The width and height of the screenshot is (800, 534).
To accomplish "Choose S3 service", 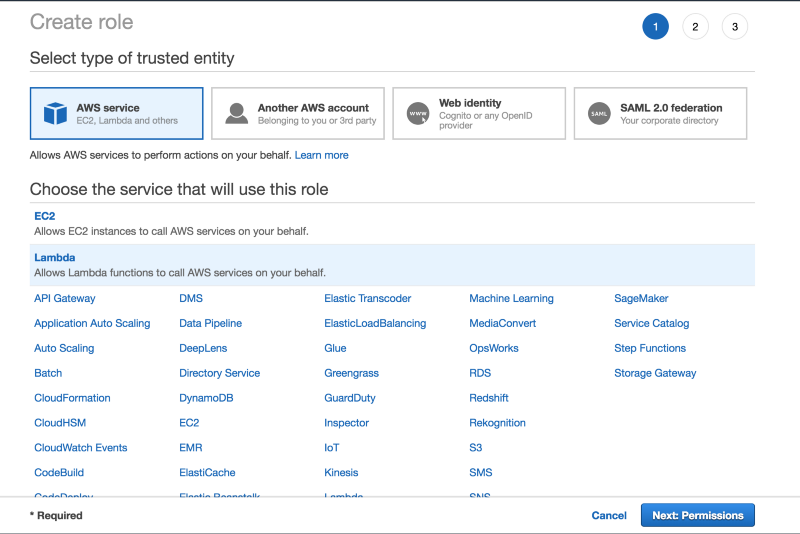I will coord(476,448).
